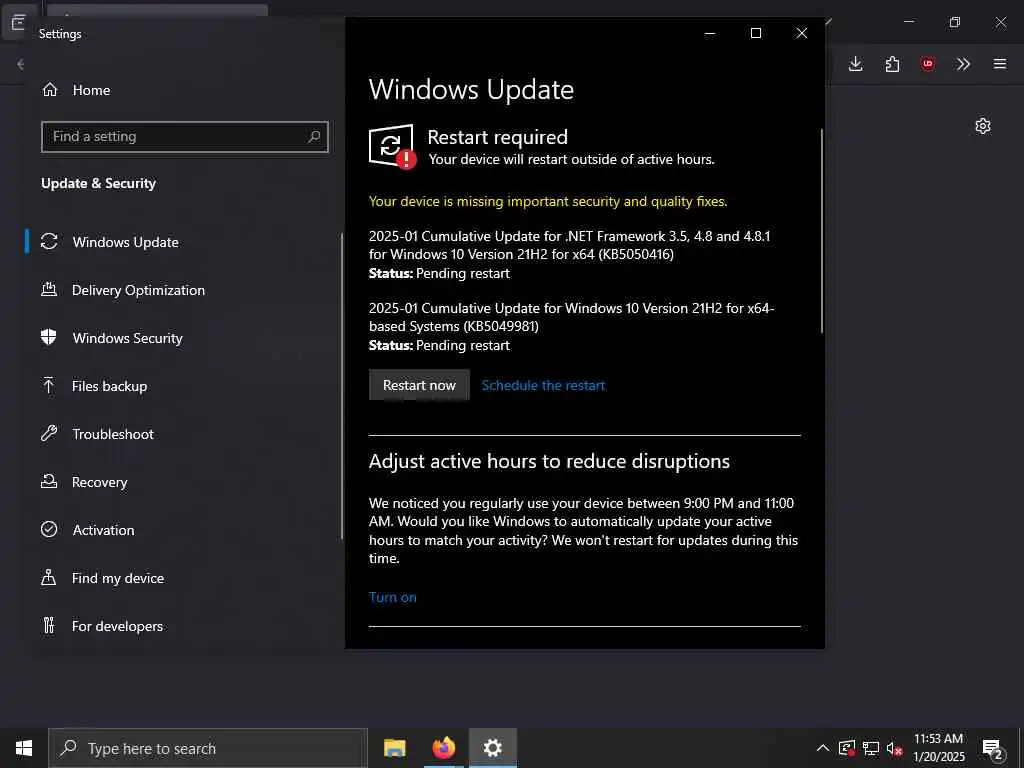Screen dimensions: 1024x768
Task: Click the uBlock Origin toolbar icon
Action: [928, 64]
